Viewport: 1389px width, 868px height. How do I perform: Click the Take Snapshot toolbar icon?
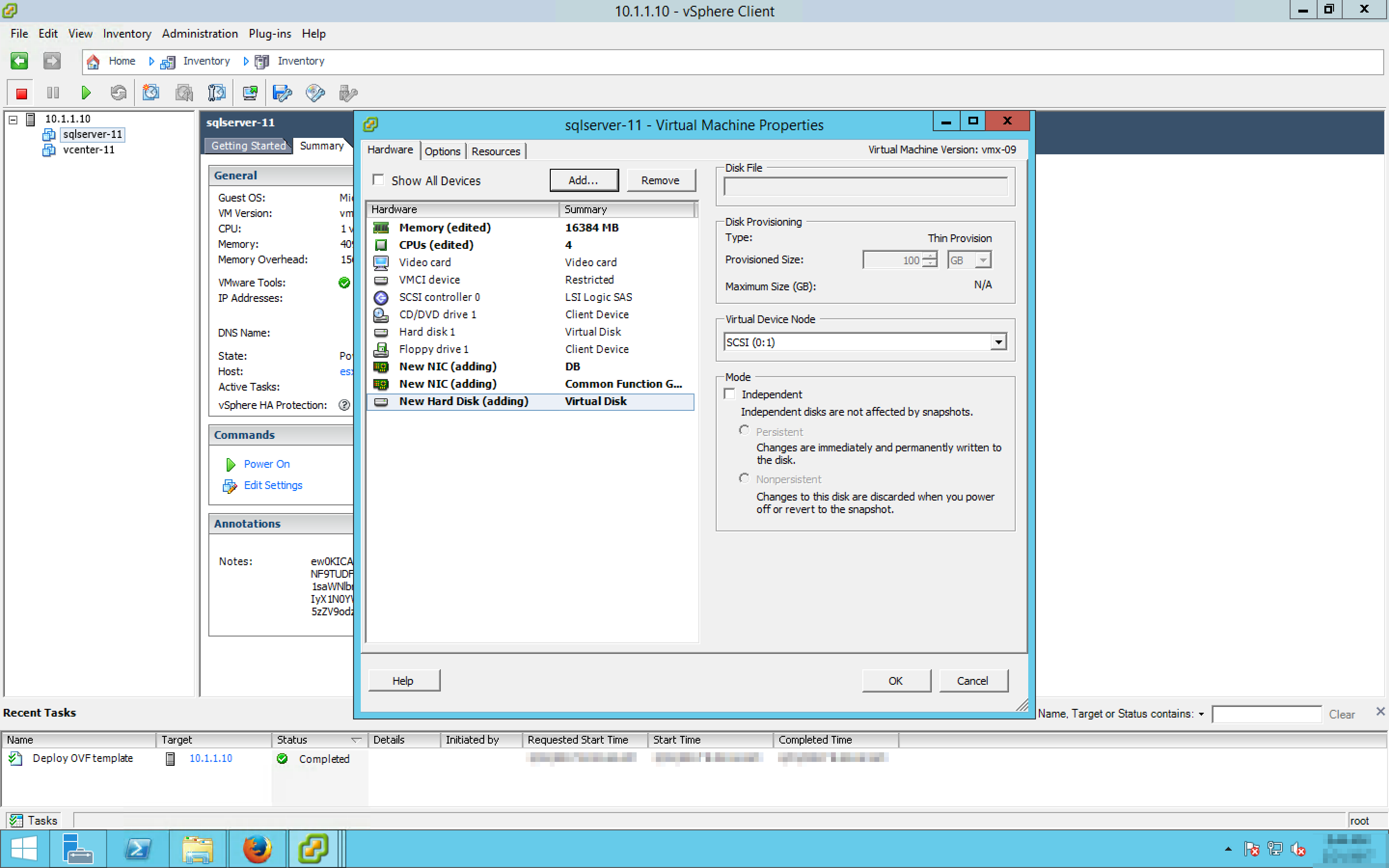coord(151,93)
